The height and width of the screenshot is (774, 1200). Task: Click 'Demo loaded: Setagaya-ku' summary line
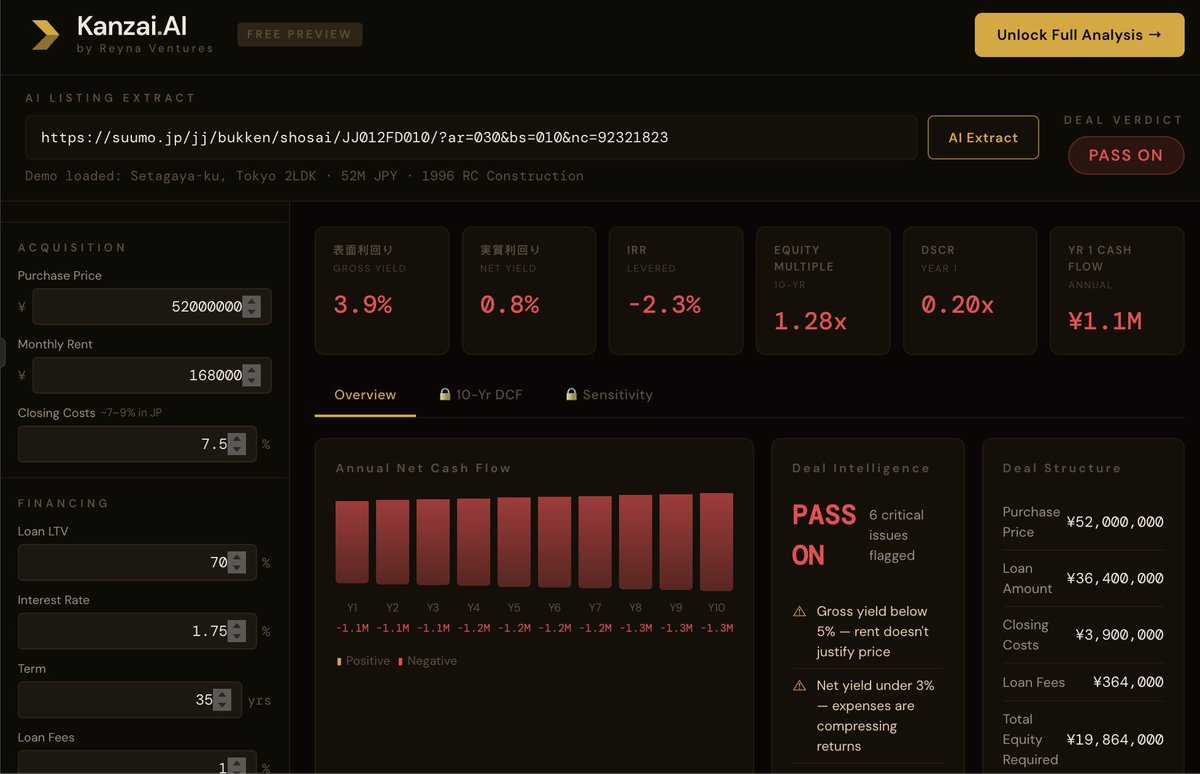(x=304, y=176)
